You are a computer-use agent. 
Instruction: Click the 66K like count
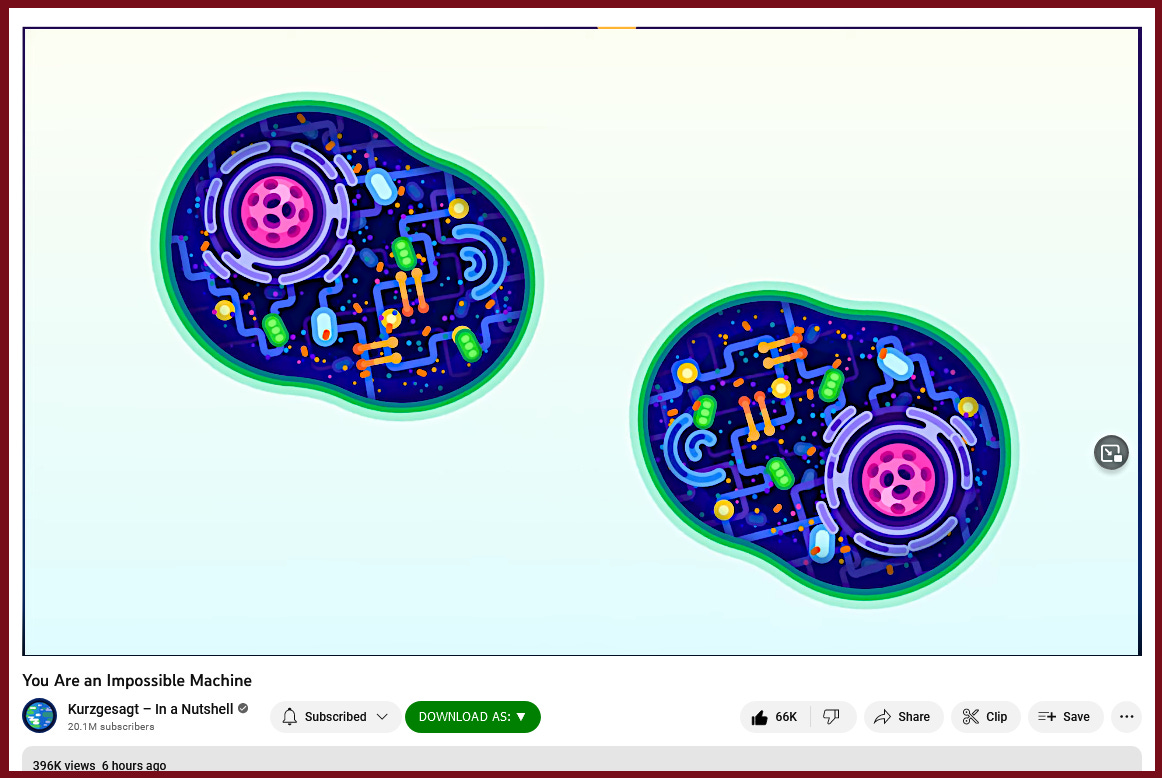[x=786, y=717]
